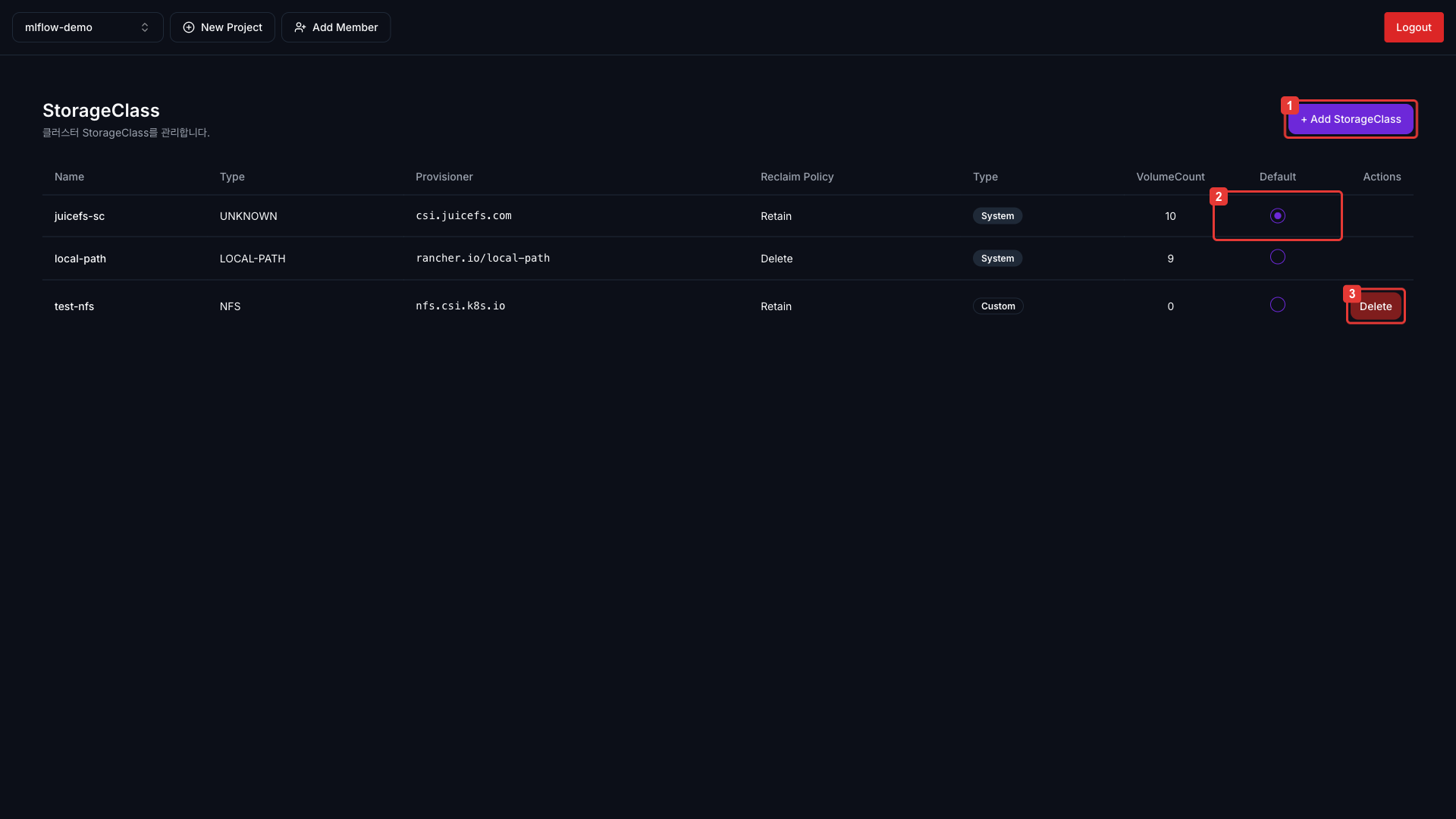Select the juicefs-sc row name
The width and height of the screenshot is (1456, 819).
(80, 216)
